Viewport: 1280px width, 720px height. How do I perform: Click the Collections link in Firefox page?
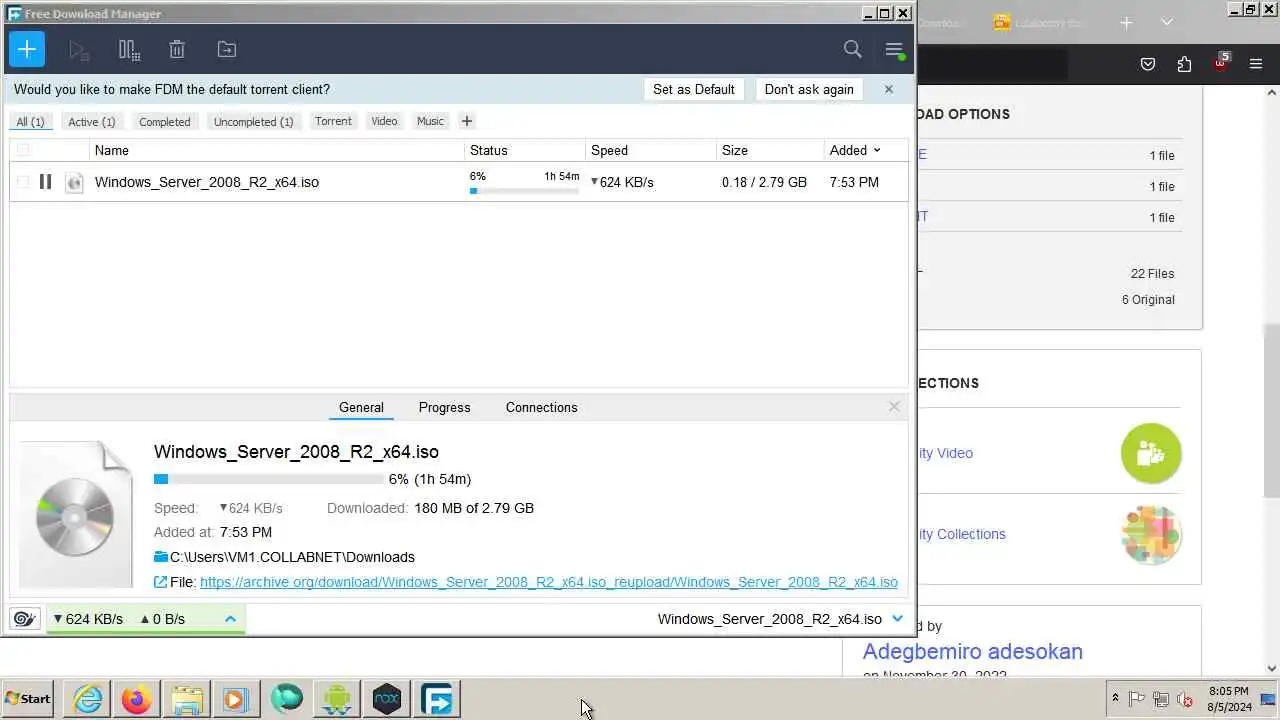click(x=962, y=534)
